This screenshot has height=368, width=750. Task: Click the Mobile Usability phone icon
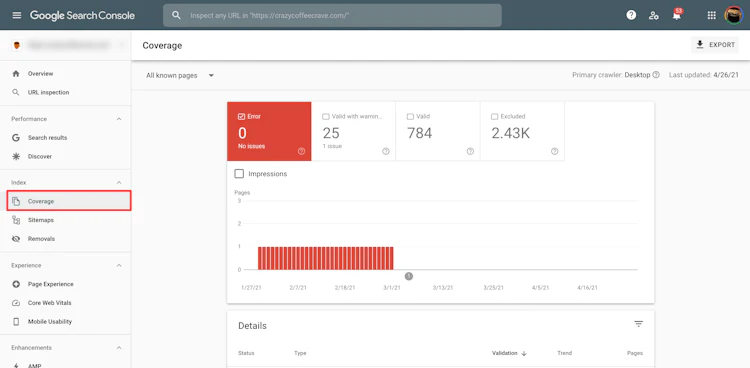coord(16,322)
